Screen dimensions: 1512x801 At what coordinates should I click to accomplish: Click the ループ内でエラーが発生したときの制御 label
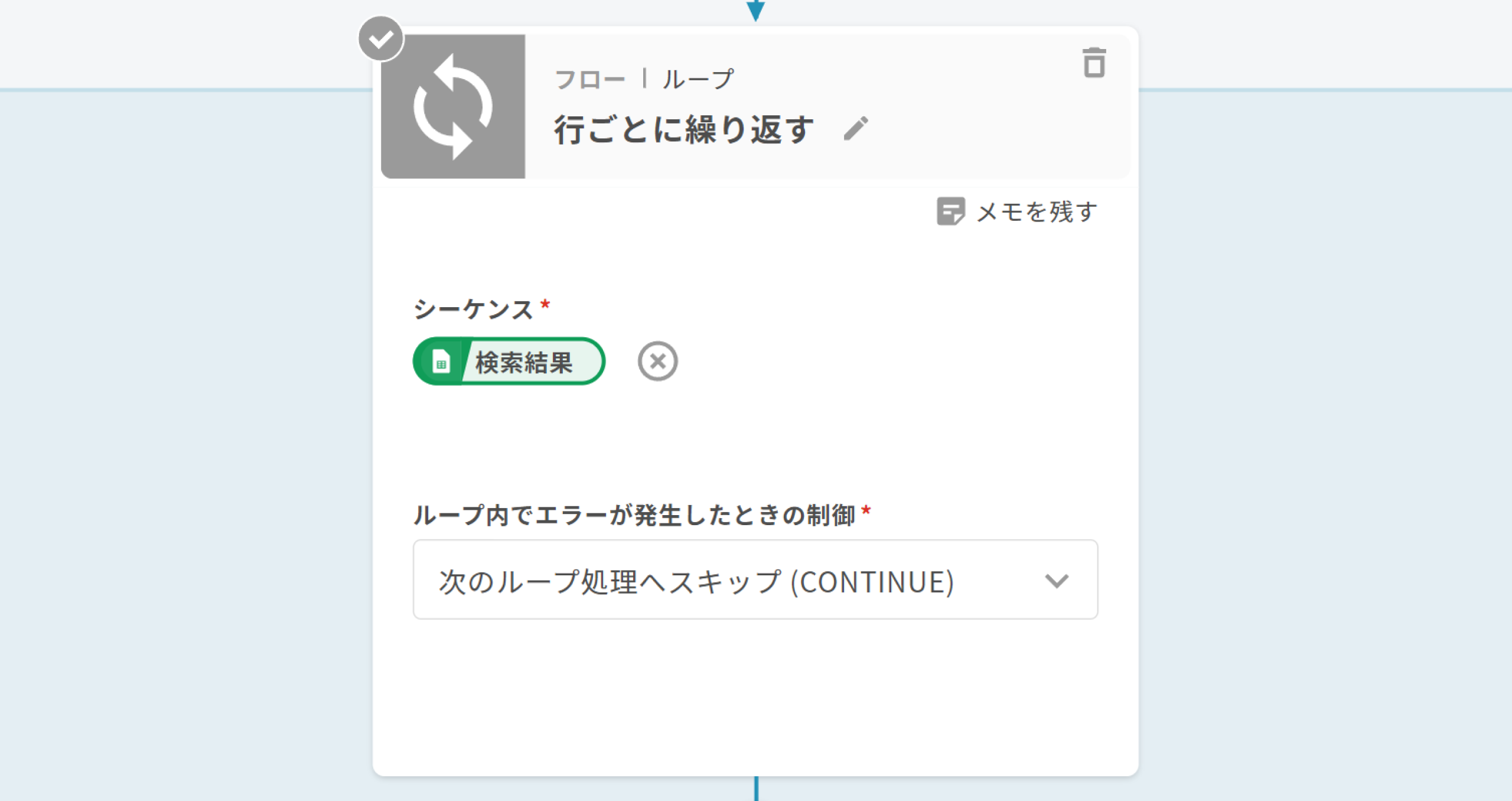pos(634,515)
